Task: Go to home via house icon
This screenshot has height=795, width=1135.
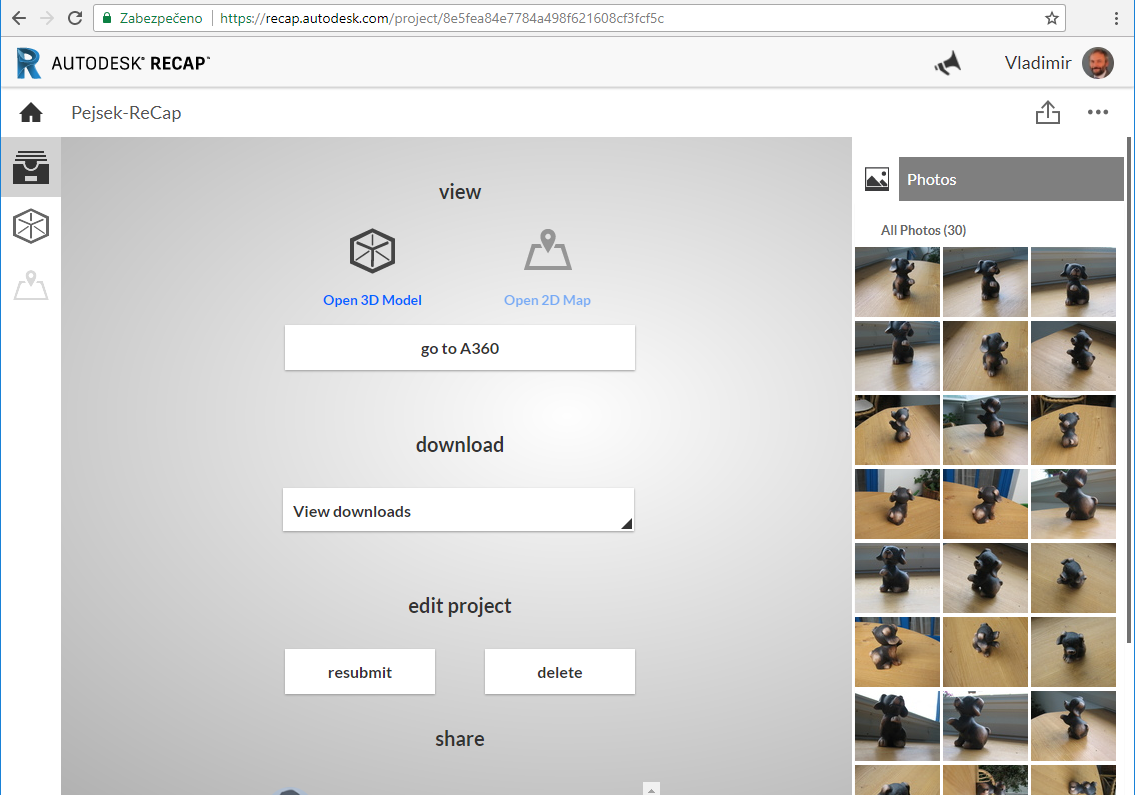Action: 31,113
